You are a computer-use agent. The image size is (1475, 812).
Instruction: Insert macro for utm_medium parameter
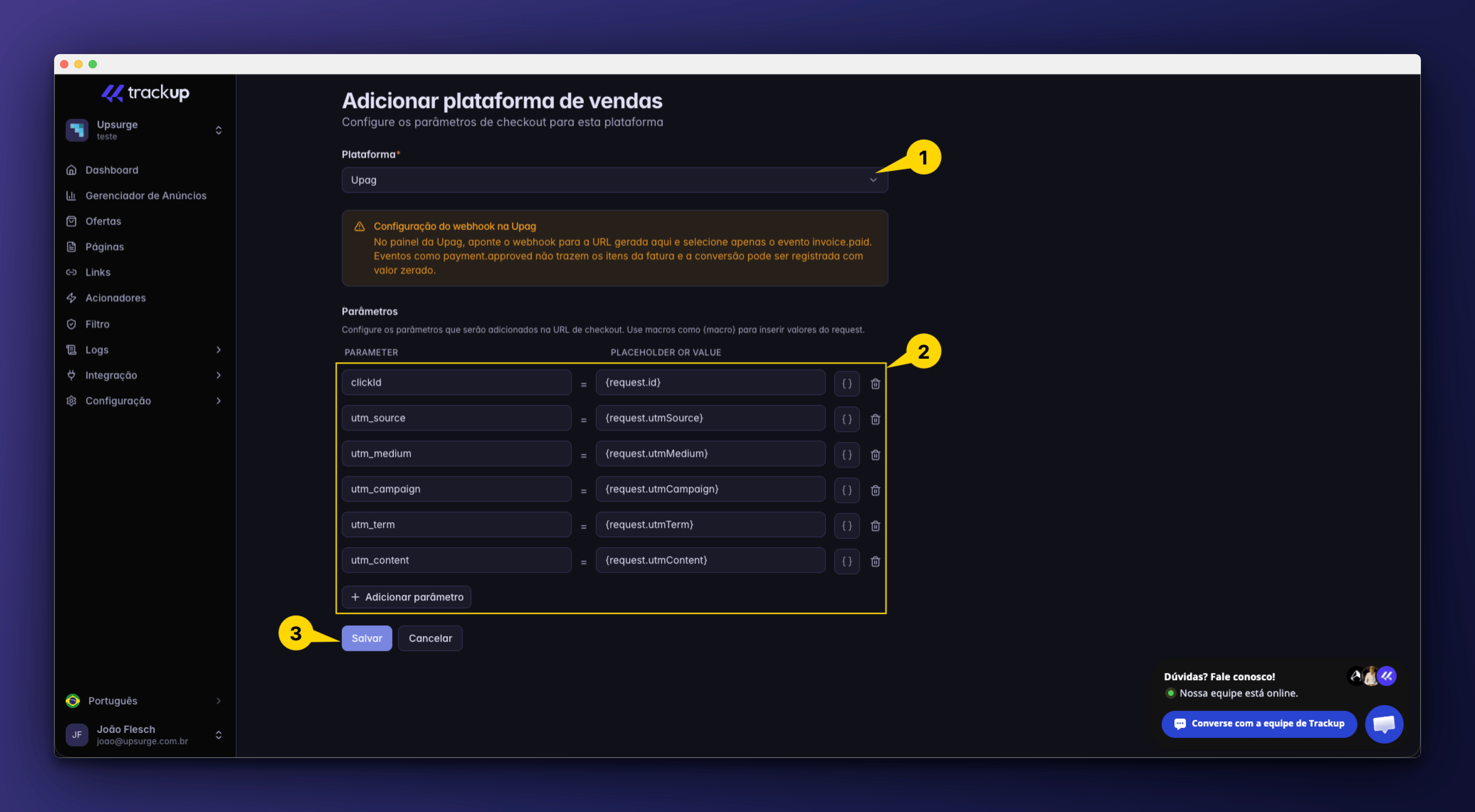click(846, 454)
